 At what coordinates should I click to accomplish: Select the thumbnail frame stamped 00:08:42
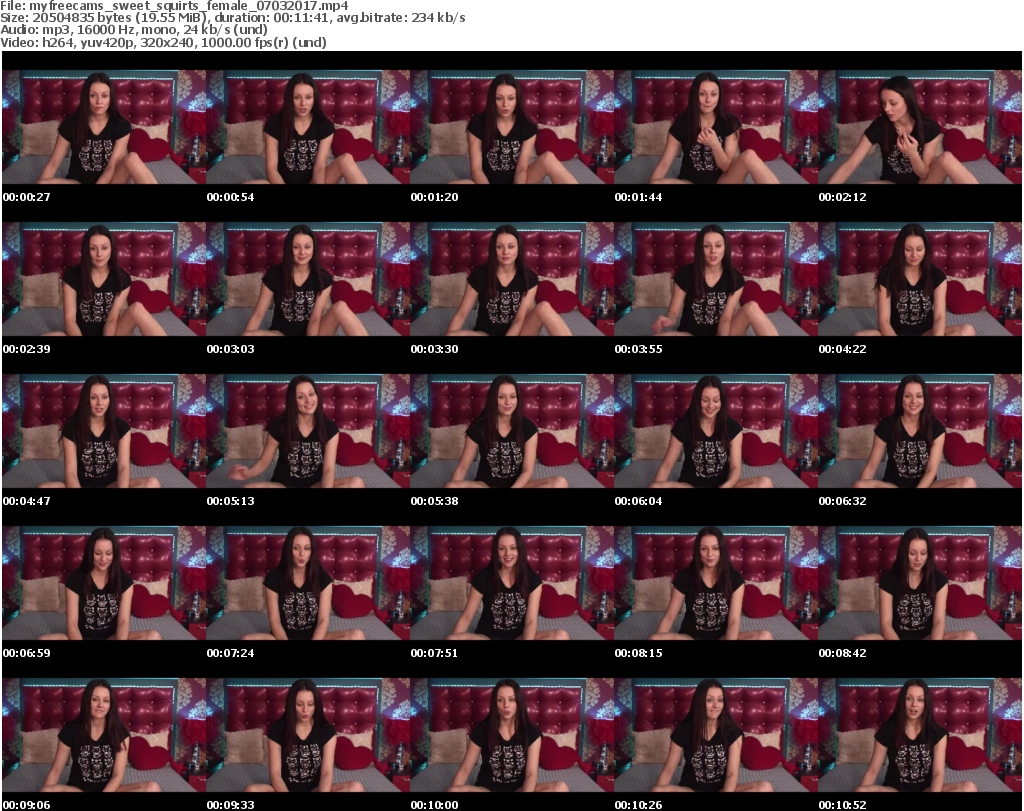tap(920, 583)
